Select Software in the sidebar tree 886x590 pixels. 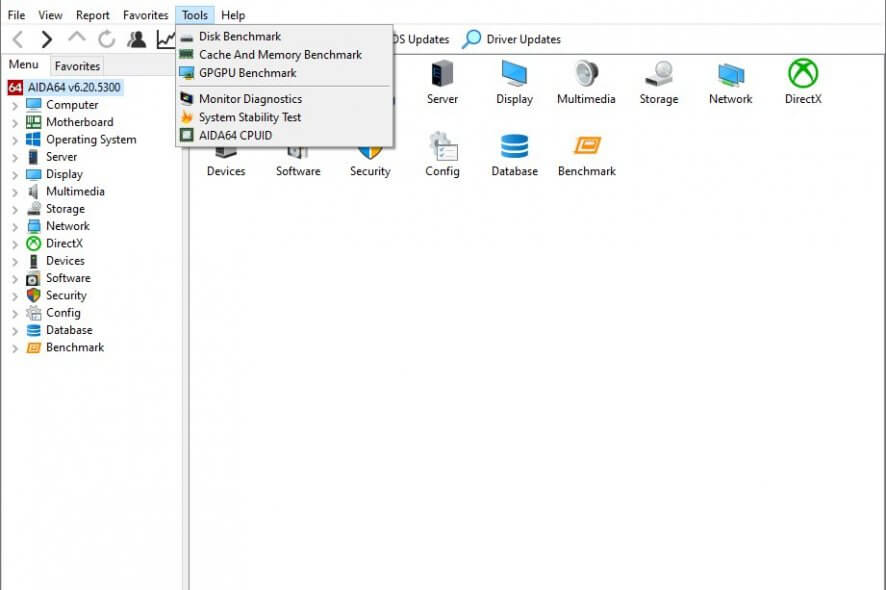[x=68, y=278]
